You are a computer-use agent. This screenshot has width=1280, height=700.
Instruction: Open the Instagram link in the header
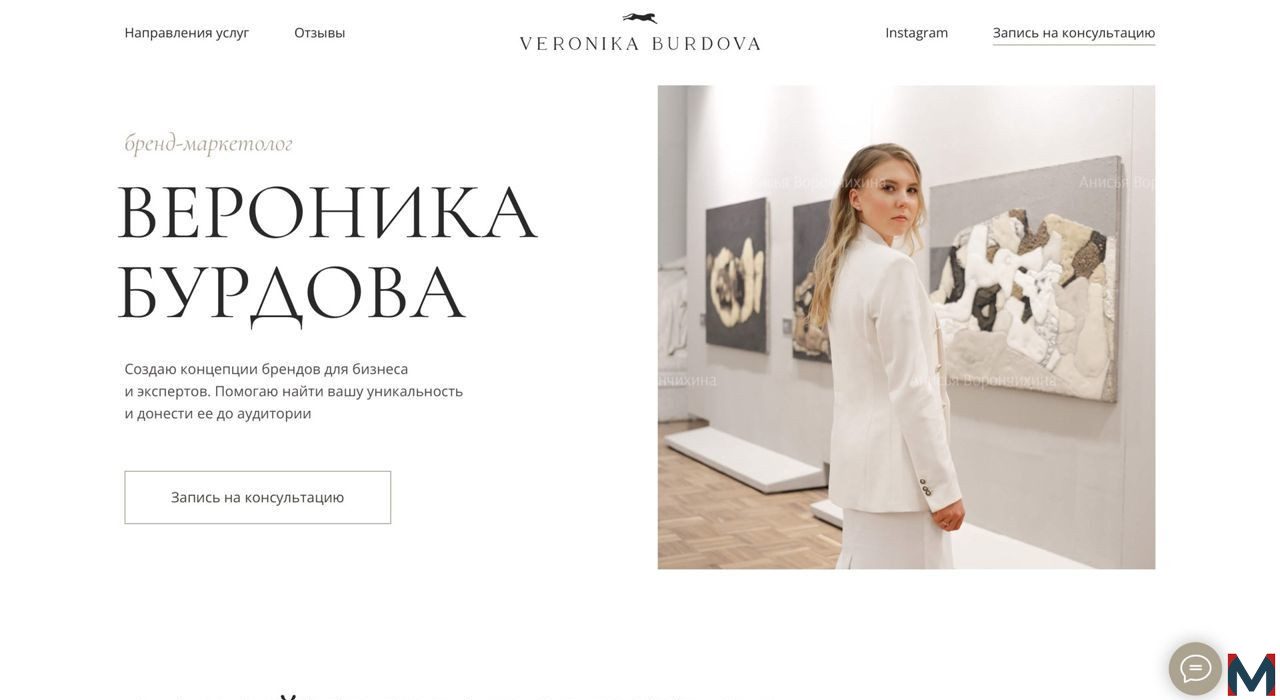(917, 32)
